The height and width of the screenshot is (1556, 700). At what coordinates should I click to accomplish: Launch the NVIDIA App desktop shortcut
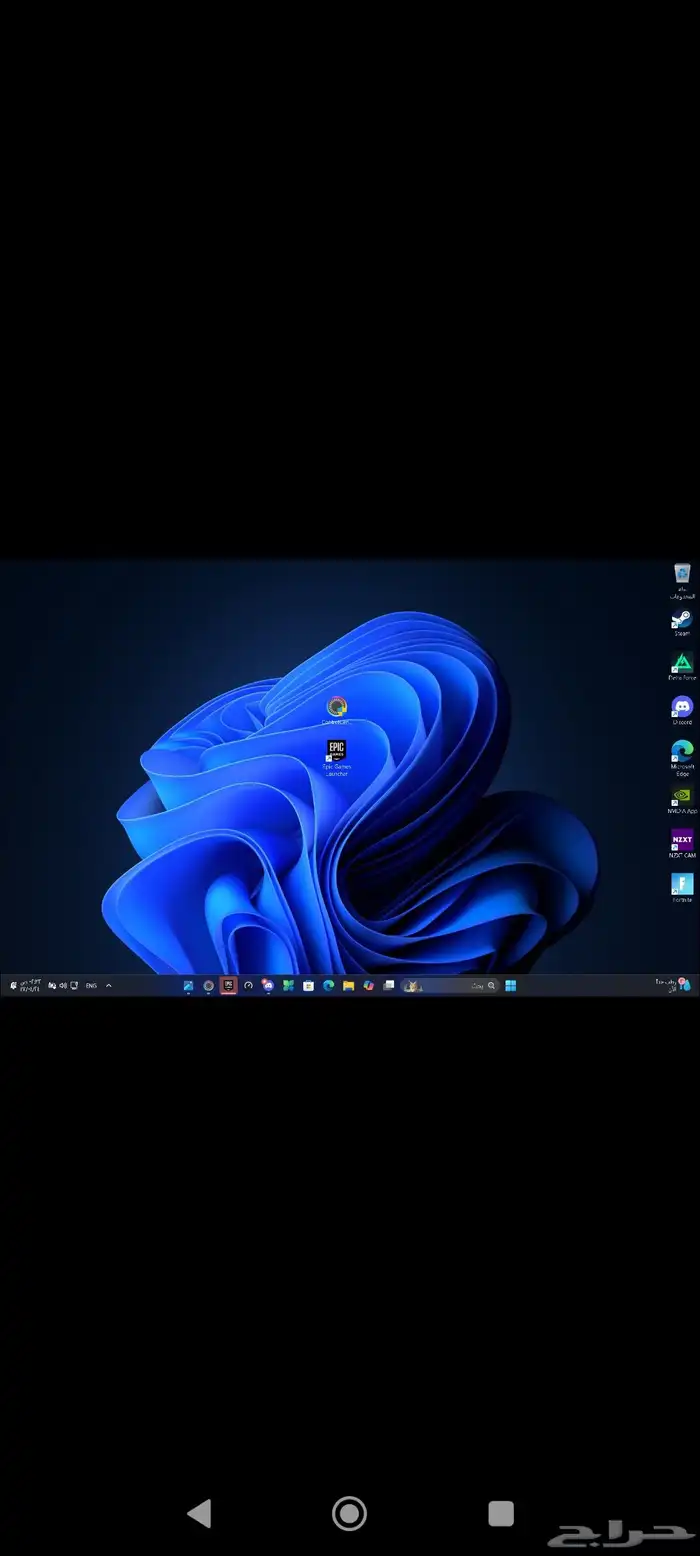(x=682, y=798)
